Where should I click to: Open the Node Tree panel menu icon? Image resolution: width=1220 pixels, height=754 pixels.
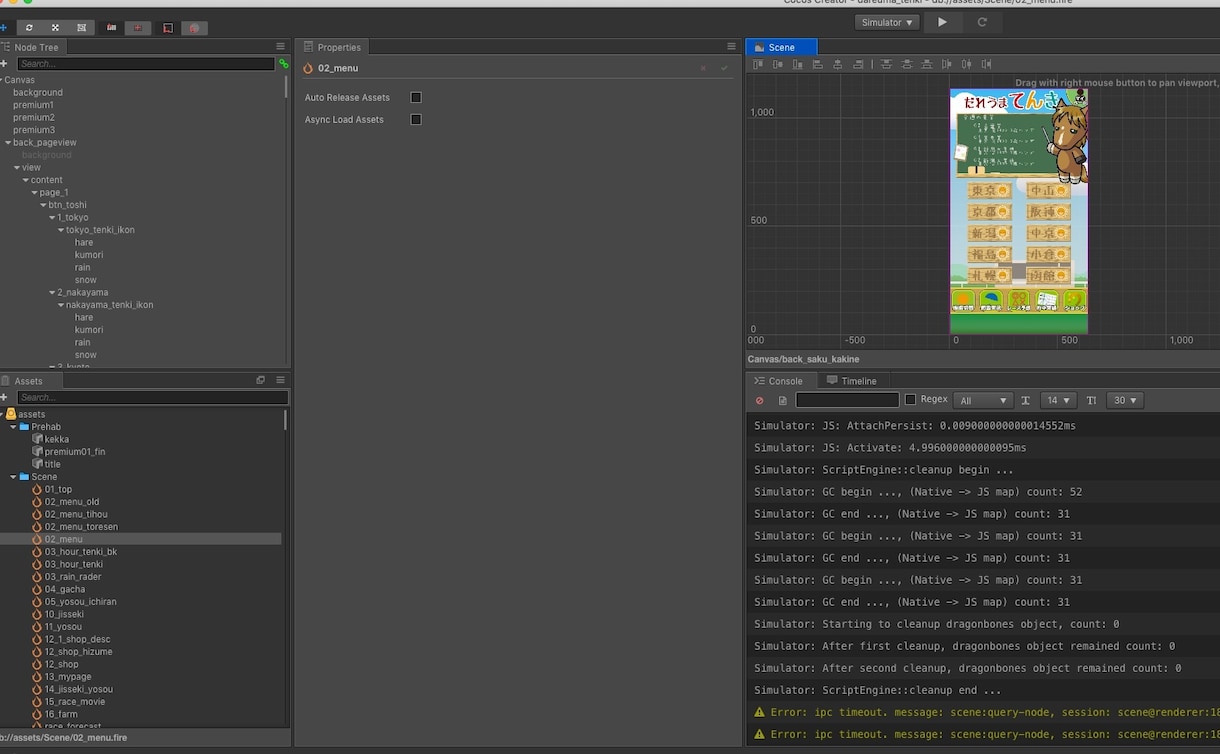point(281,47)
